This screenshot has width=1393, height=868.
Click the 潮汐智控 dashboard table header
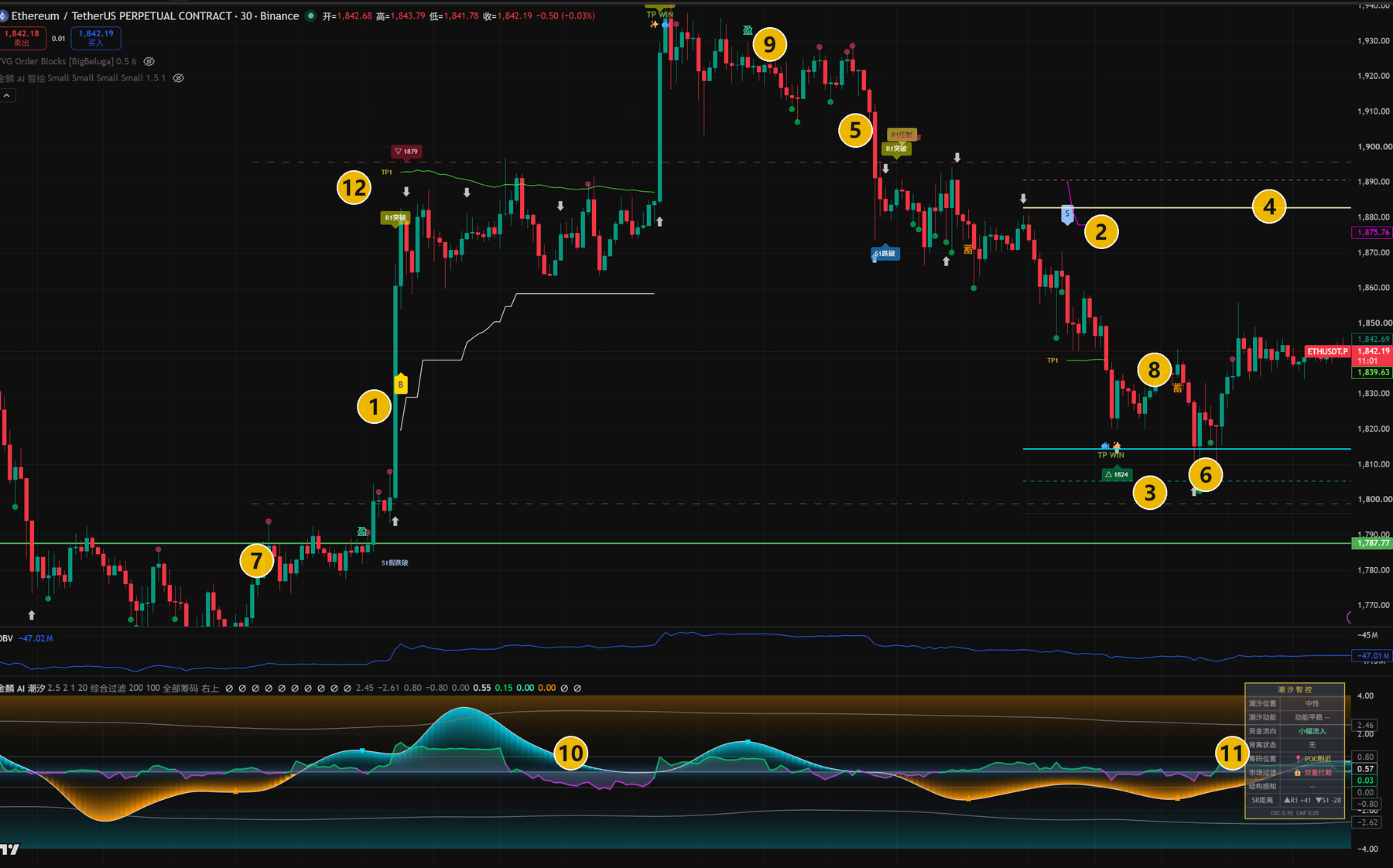[1295, 689]
